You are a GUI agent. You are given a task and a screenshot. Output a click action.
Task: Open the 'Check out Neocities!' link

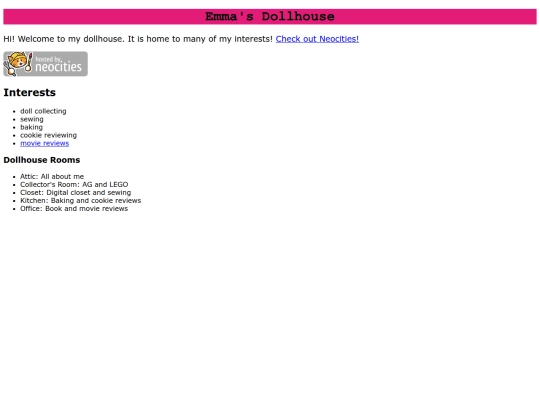317,39
